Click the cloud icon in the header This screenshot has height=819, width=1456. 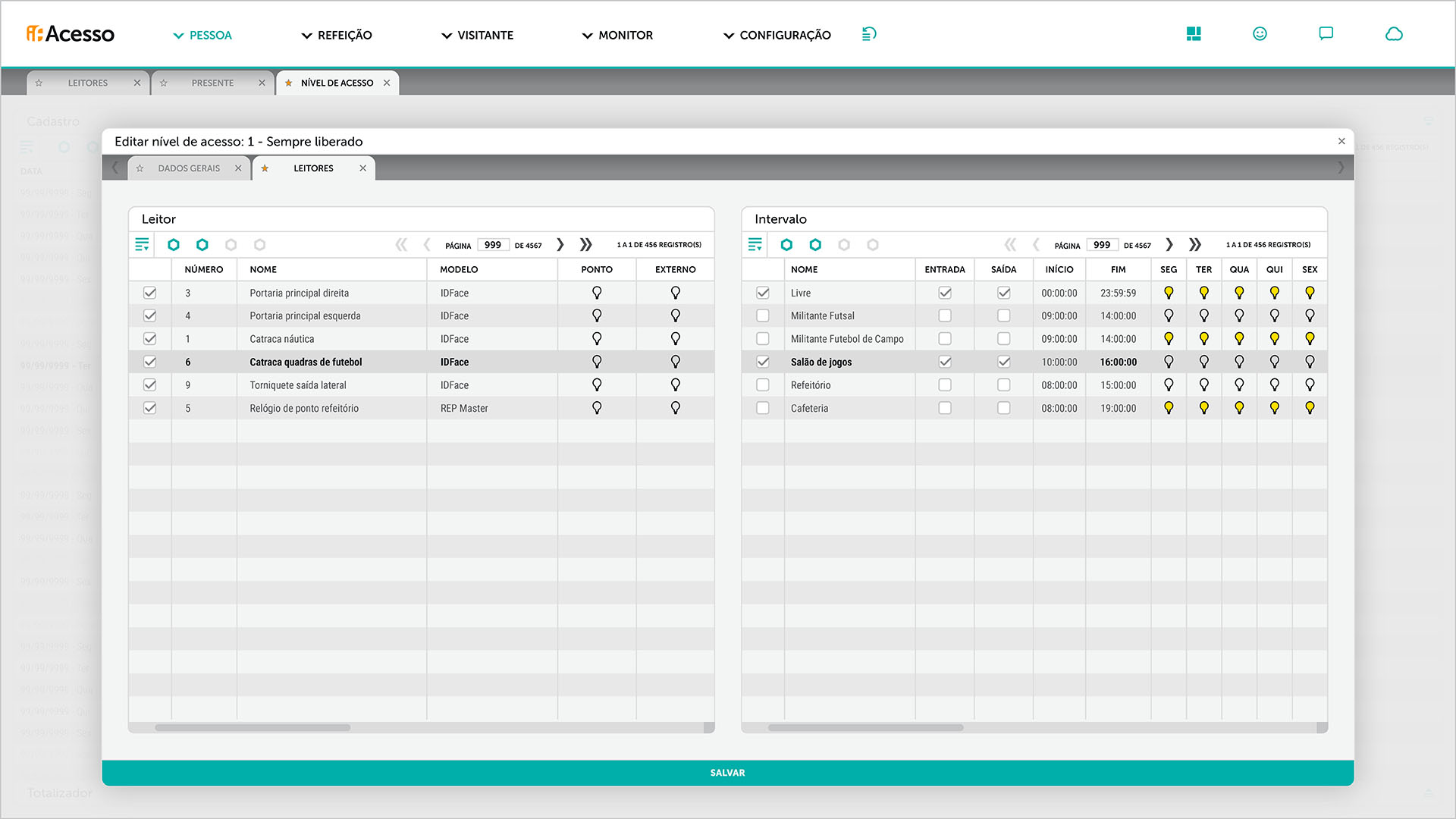pyautogui.click(x=1394, y=34)
